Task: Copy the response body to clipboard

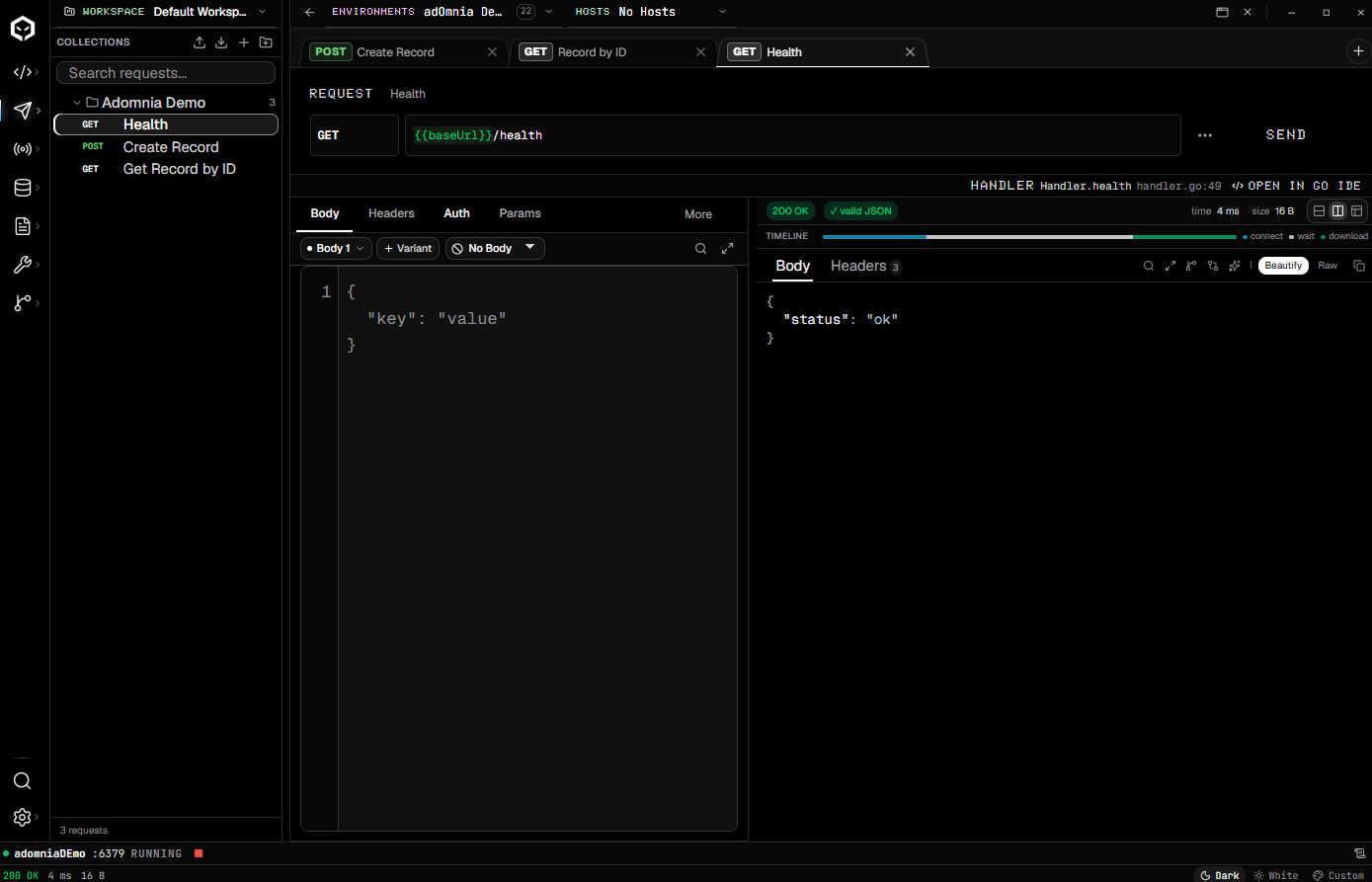Action: click(1359, 266)
